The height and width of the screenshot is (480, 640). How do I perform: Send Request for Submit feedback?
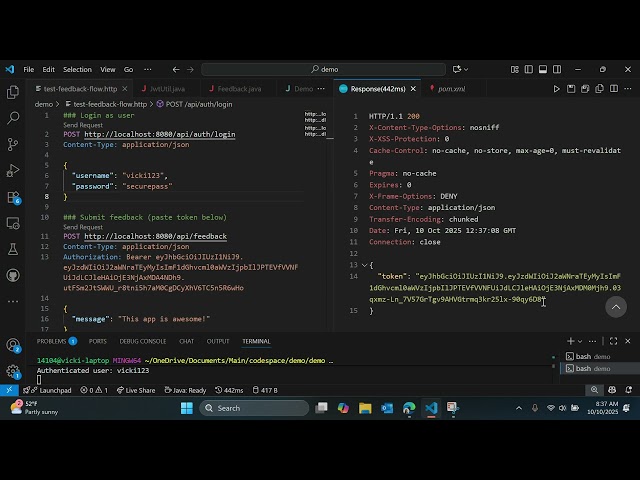(x=83, y=227)
